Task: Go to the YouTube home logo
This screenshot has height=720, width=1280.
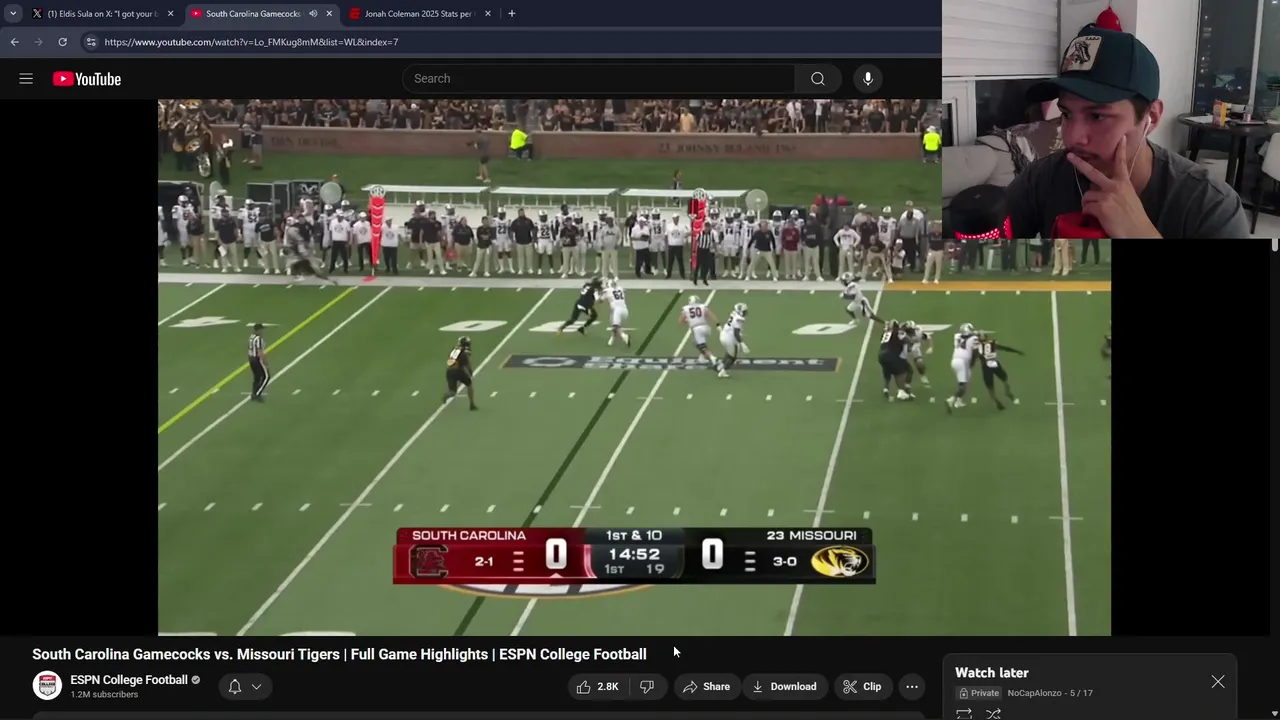Action: tap(87, 79)
